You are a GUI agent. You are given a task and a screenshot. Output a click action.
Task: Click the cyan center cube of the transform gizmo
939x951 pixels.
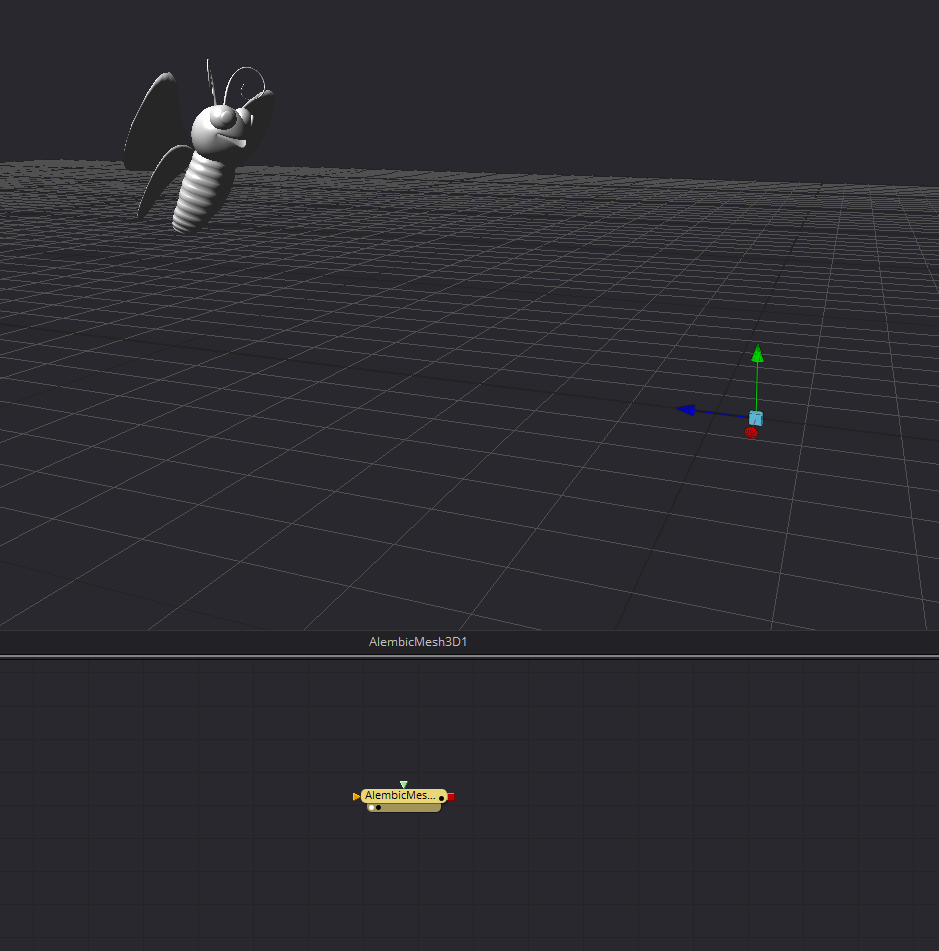pyautogui.click(x=755, y=417)
